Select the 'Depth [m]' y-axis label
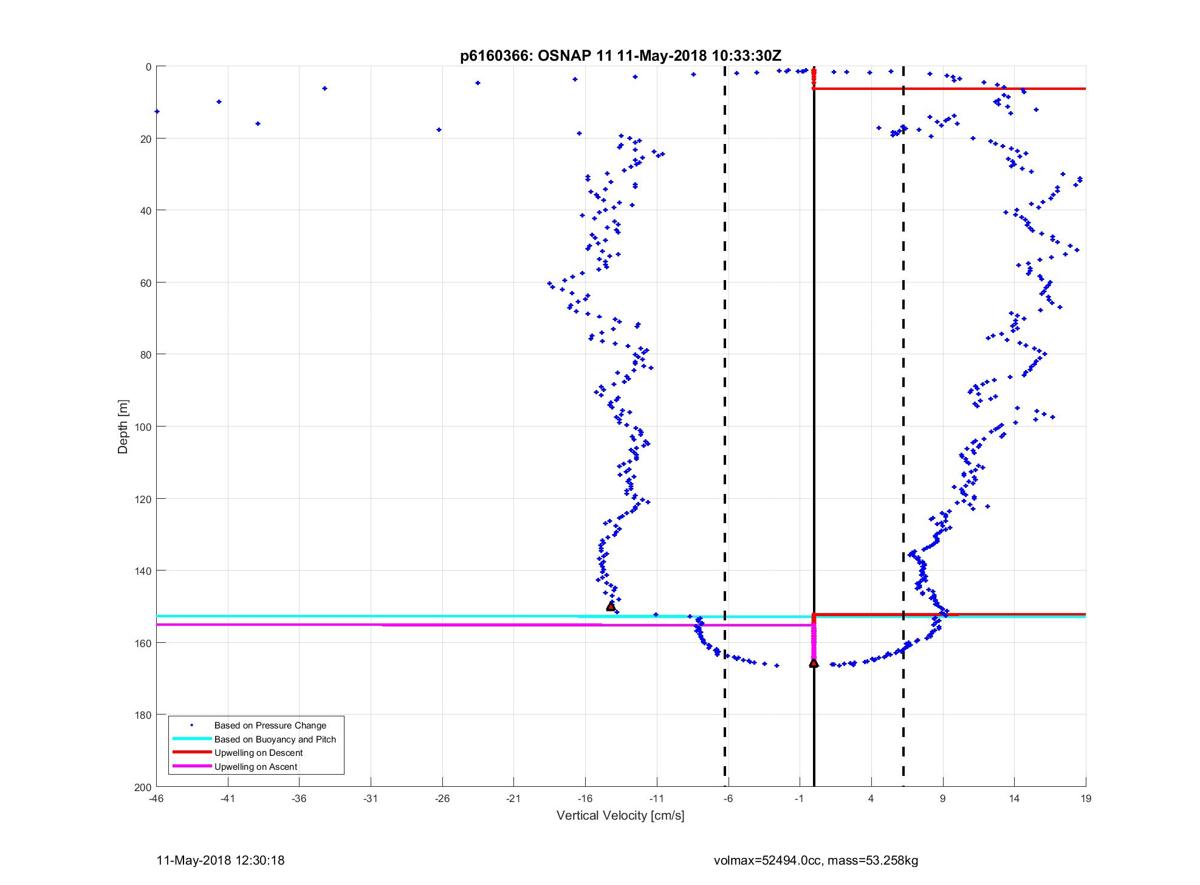 pyautogui.click(x=124, y=427)
